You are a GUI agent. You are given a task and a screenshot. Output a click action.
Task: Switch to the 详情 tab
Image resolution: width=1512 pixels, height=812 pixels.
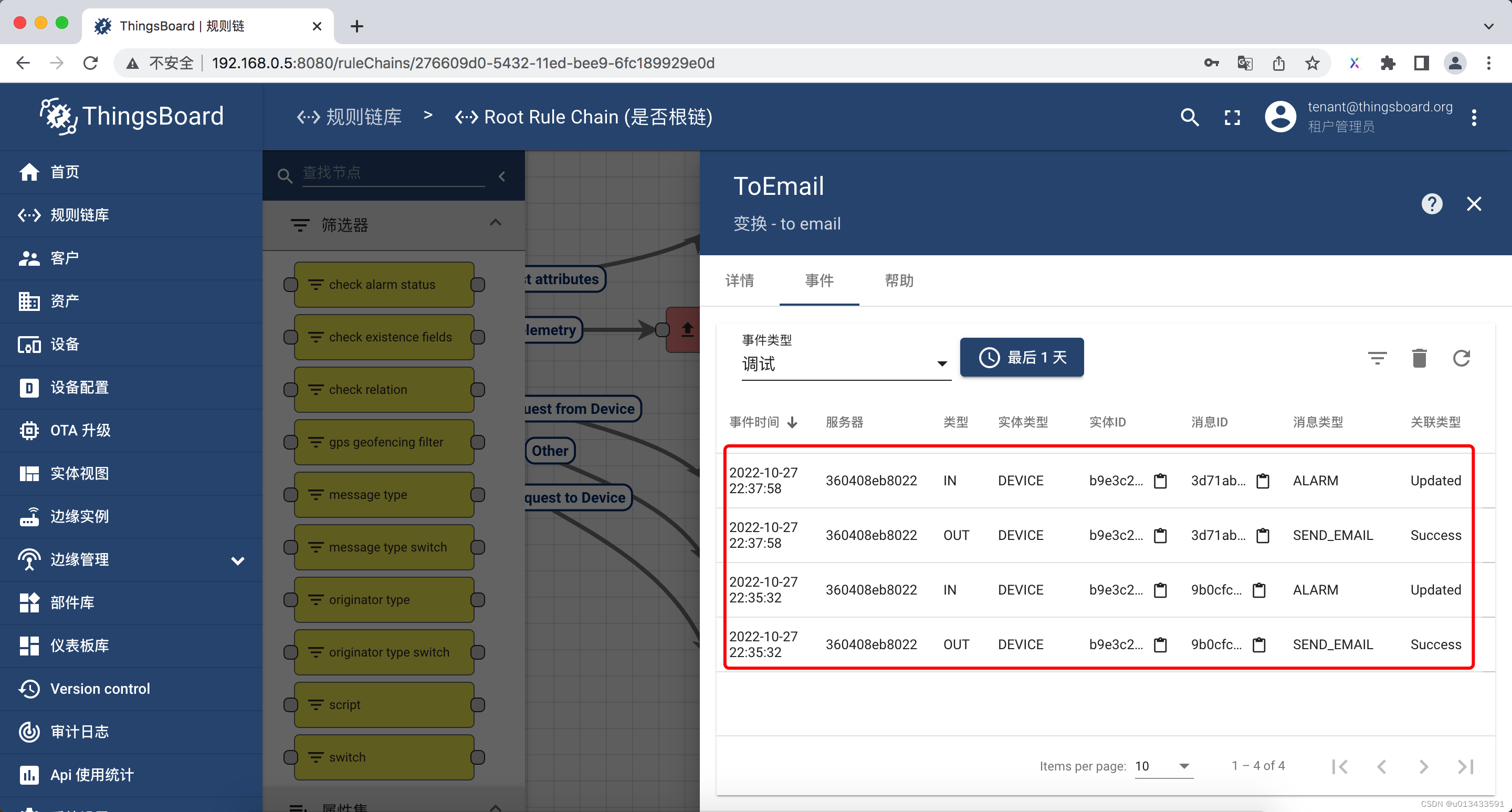click(x=740, y=281)
